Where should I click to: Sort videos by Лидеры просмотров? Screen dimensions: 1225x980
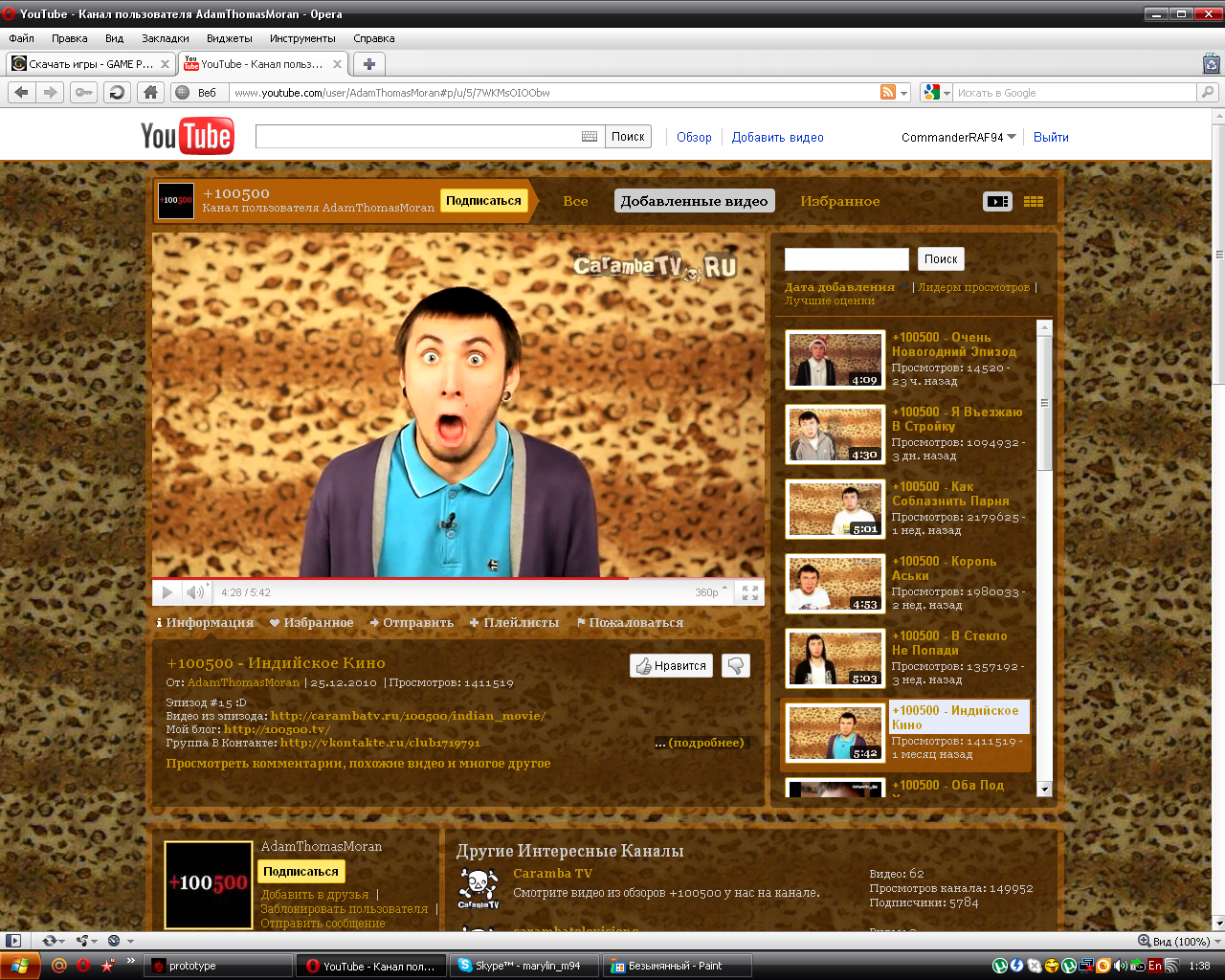coord(973,287)
